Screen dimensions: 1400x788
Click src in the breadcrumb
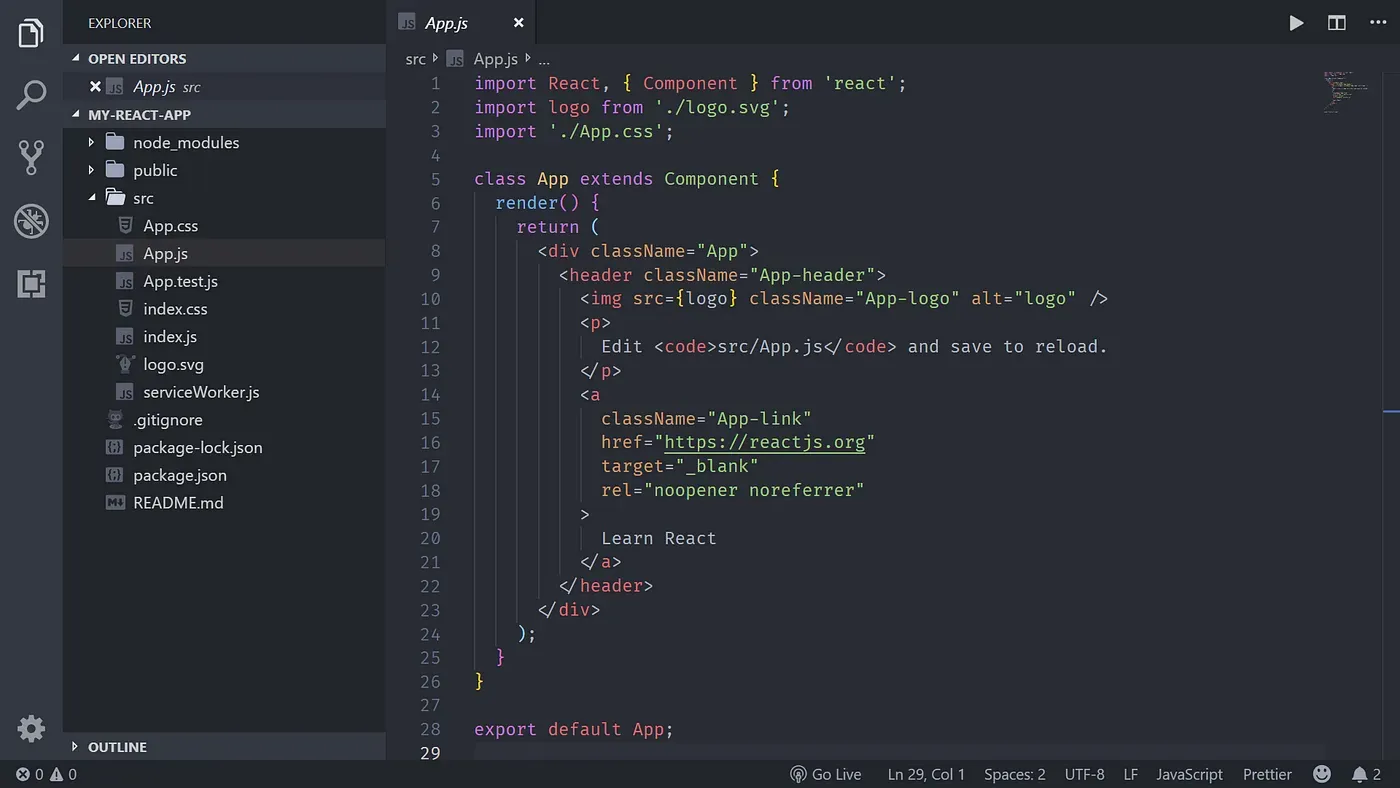pyautogui.click(x=415, y=59)
